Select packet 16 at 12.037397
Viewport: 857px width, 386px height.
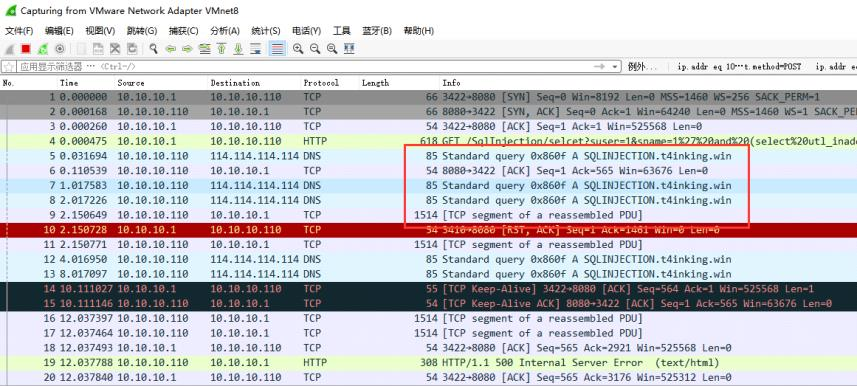tap(428, 318)
